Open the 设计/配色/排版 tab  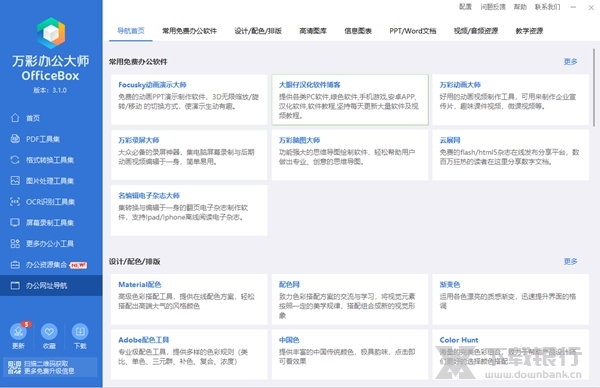pos(258,31)
